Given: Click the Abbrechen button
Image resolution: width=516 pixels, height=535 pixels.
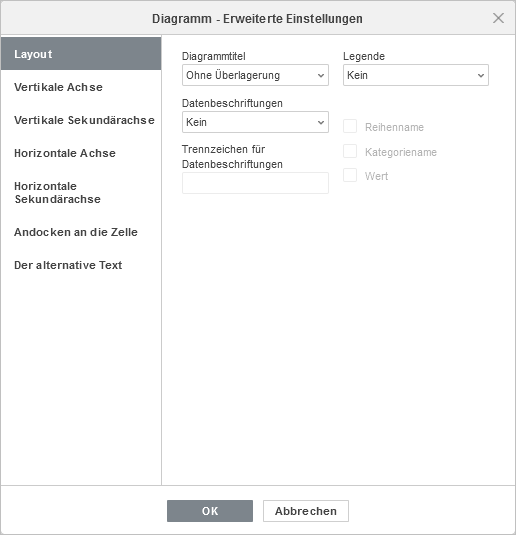Looking at the screenshot, I should coord(306,511).
